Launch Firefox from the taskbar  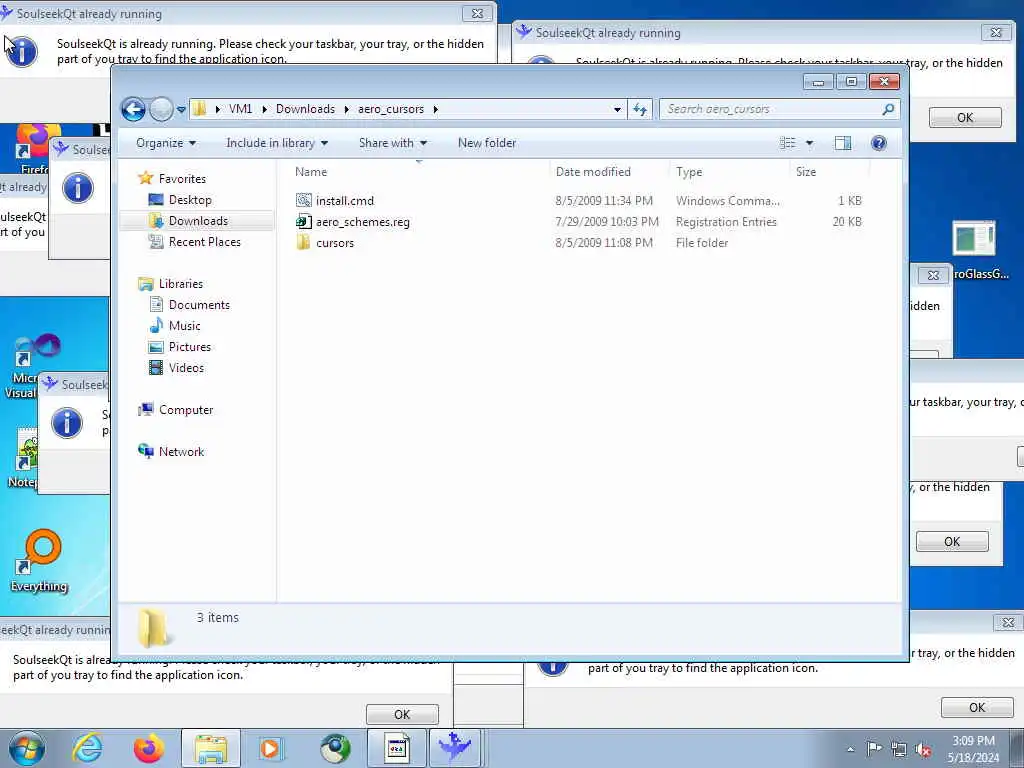point(149,748)
